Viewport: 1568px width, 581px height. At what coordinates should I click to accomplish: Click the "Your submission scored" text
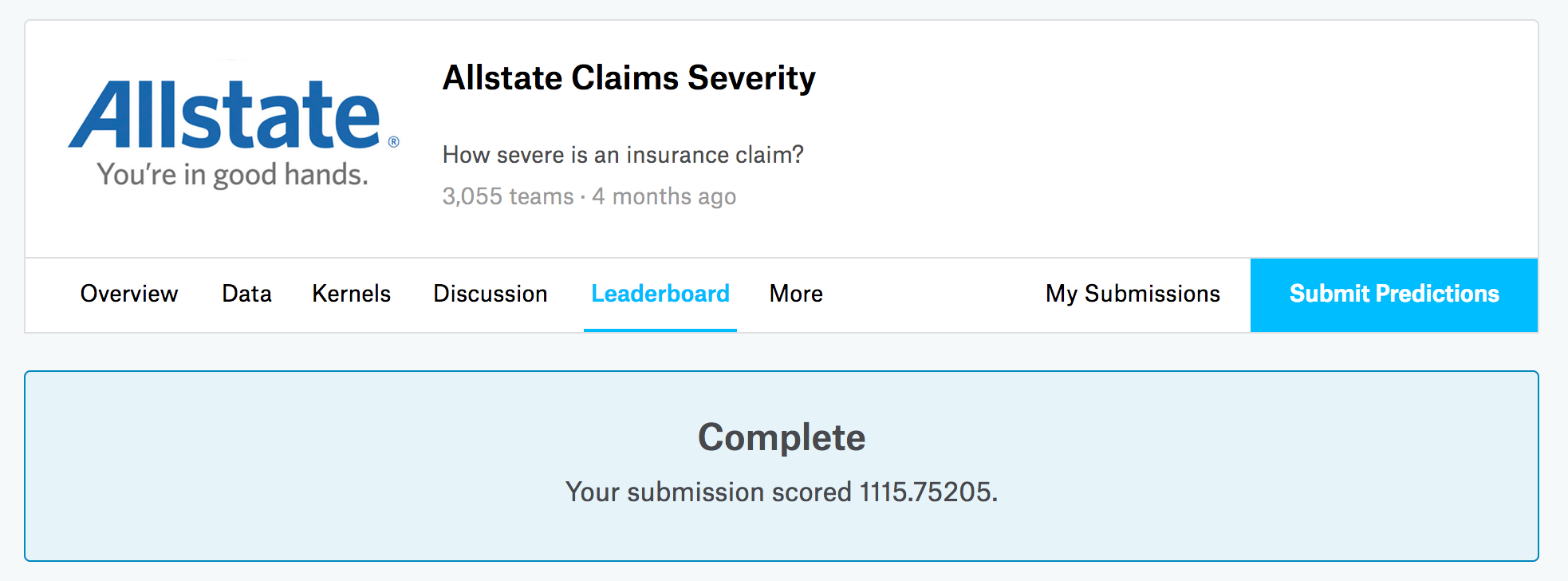[708, 492]
